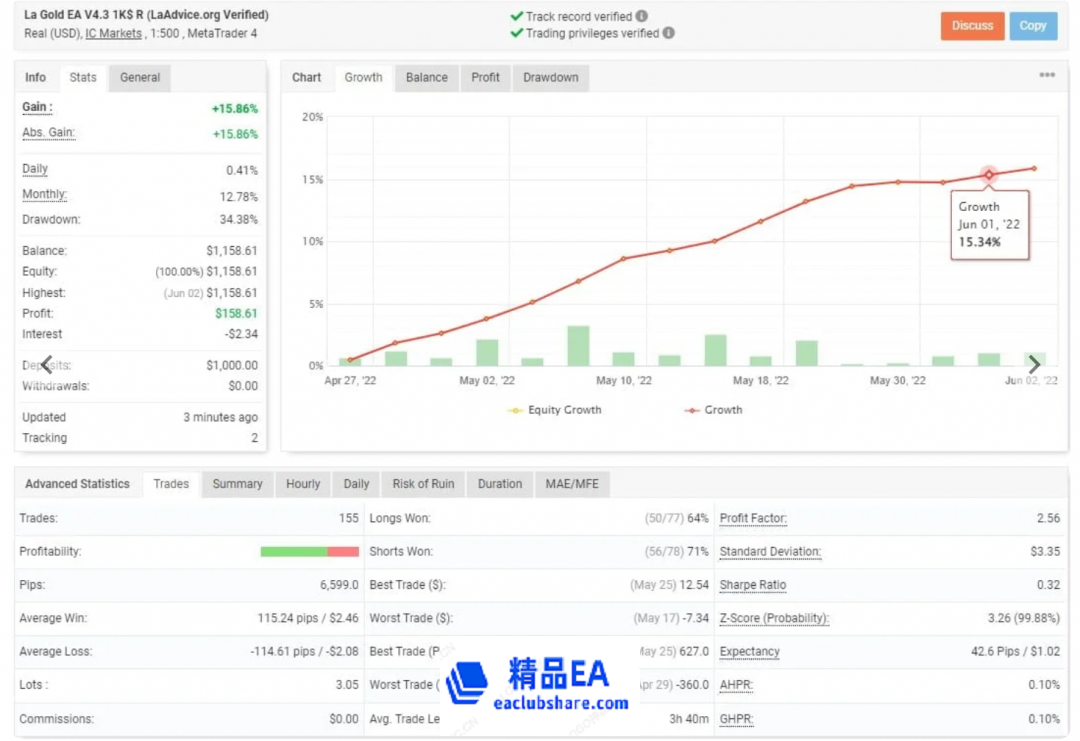Open the Risk of Ruin statistics tab
Screen dimensions: 1080x741
[423, 484]
